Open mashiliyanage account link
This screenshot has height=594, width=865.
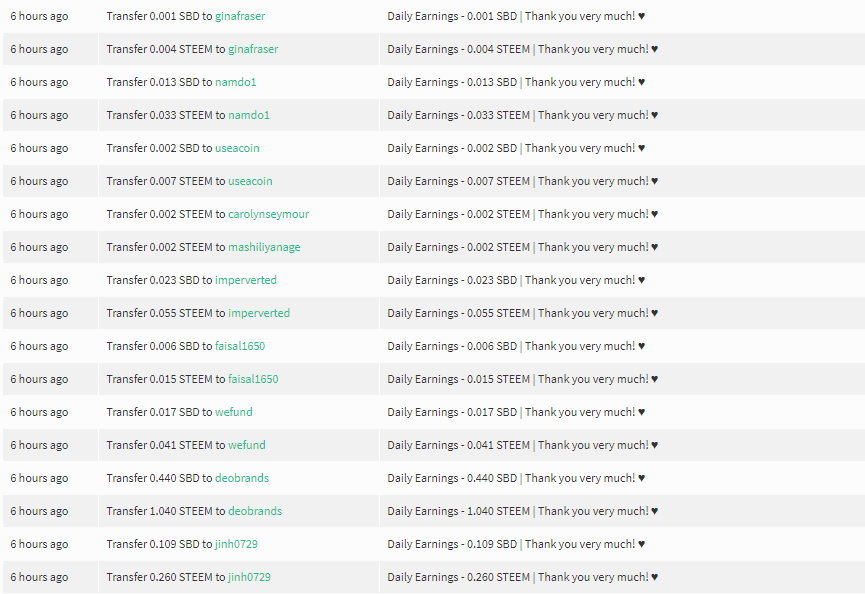(264, 248)
